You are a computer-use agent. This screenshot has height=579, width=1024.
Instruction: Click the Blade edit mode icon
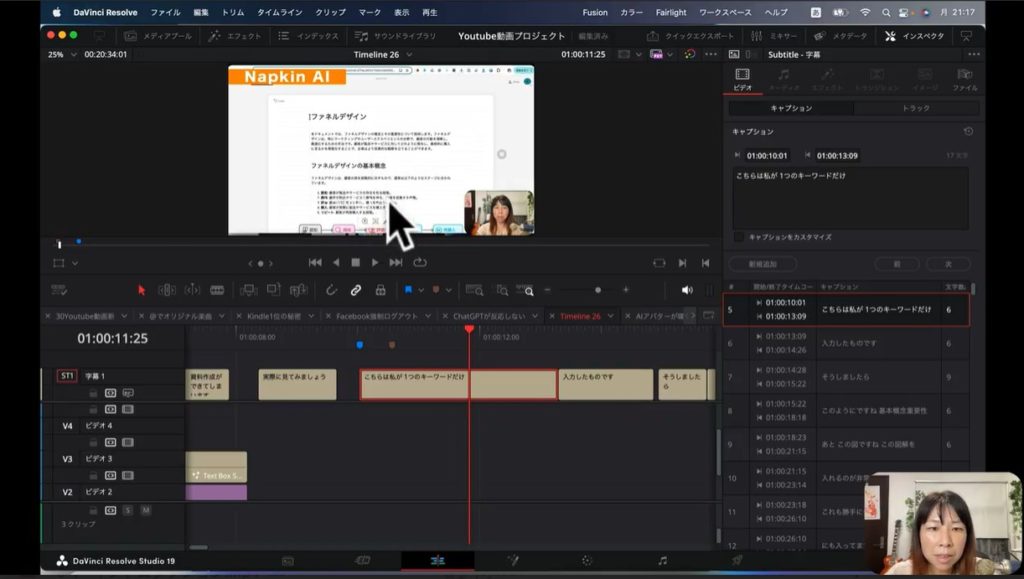pyautogui.click(x=217, y=290)
